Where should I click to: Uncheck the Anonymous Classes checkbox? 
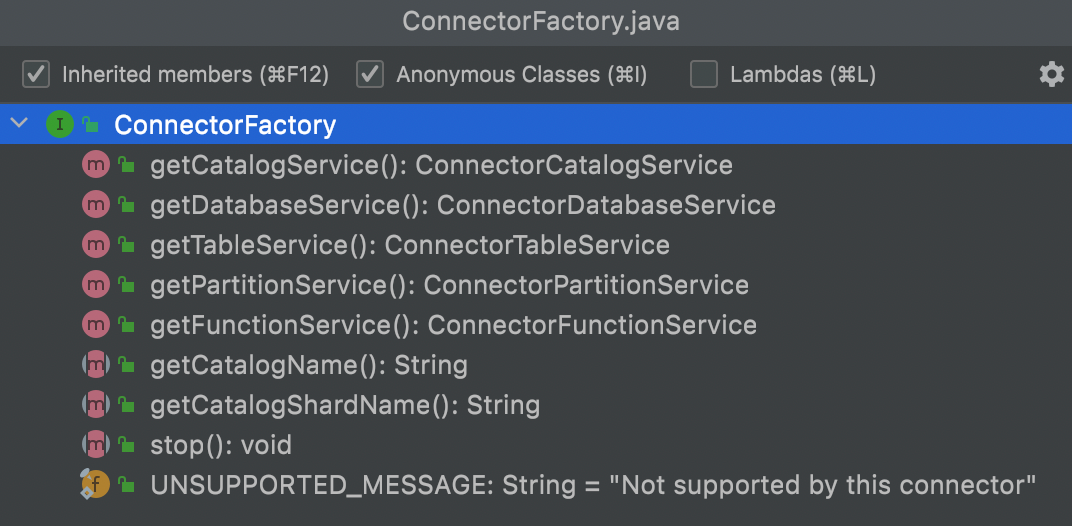click(x=370, y=74)
